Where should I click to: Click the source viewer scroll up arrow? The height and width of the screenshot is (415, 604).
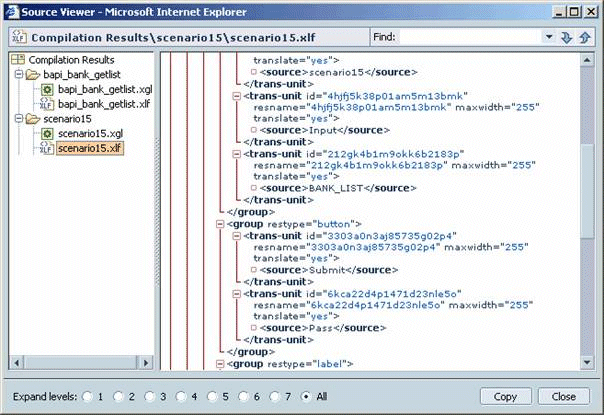coord(587,59)
